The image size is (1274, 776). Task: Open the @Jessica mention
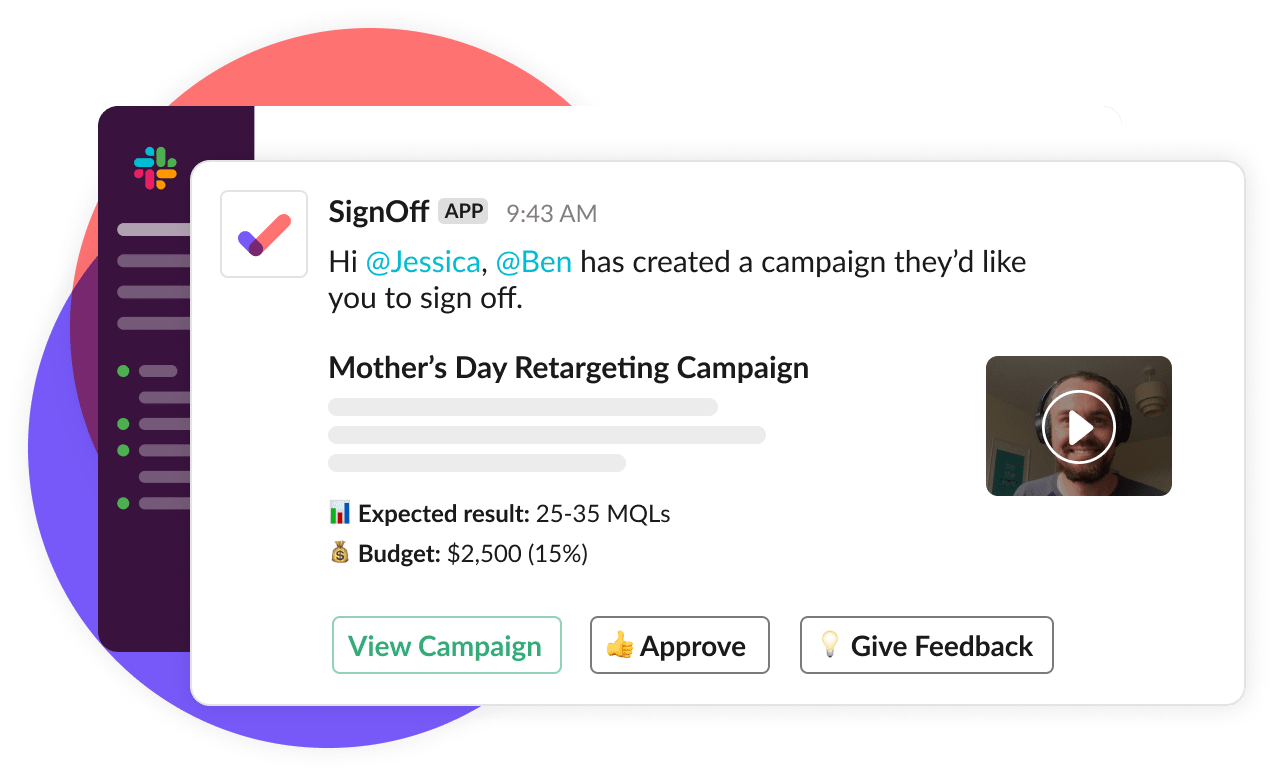point(422,262)
